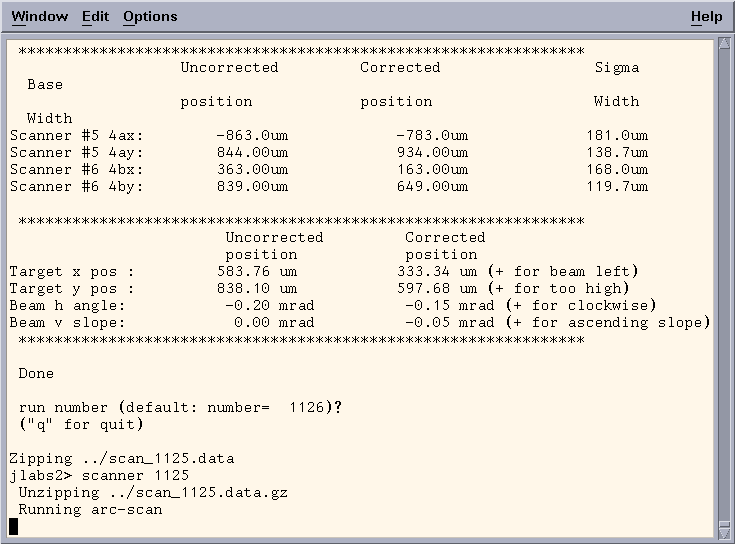The image size is (735, 544).
Task: Open the Window menu
Action: [39, 16]
